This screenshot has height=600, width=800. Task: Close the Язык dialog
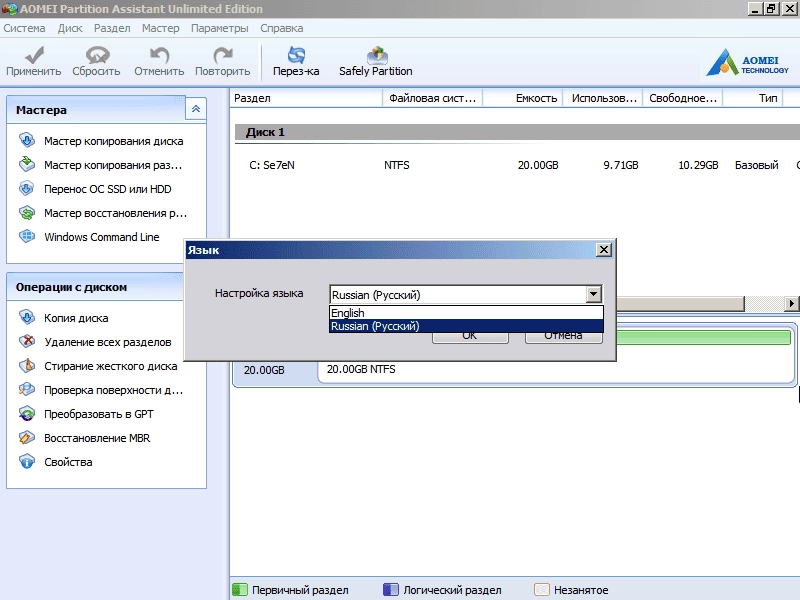coord(604,249)
